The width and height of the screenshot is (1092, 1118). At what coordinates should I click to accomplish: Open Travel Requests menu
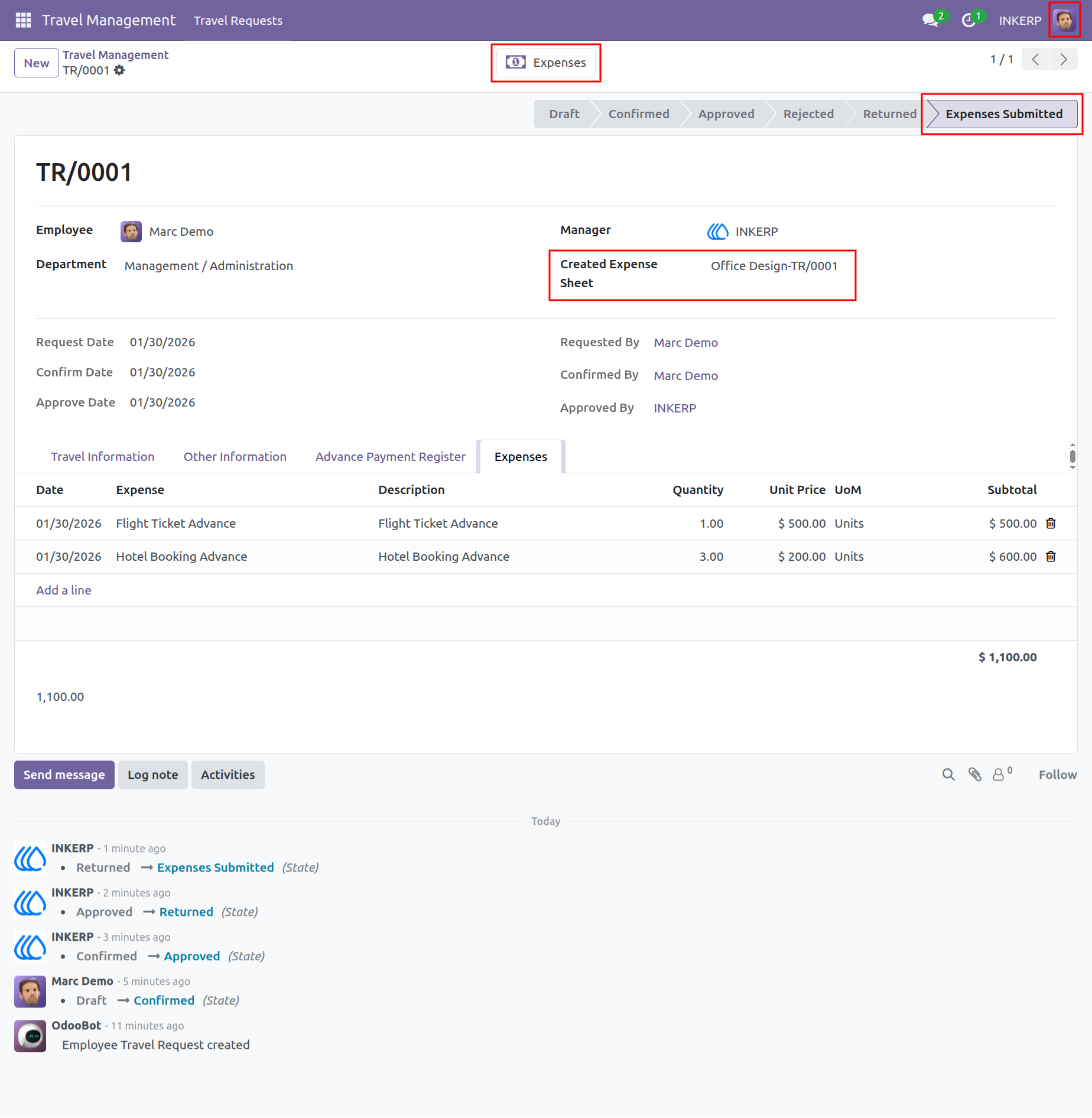(238, 20)
